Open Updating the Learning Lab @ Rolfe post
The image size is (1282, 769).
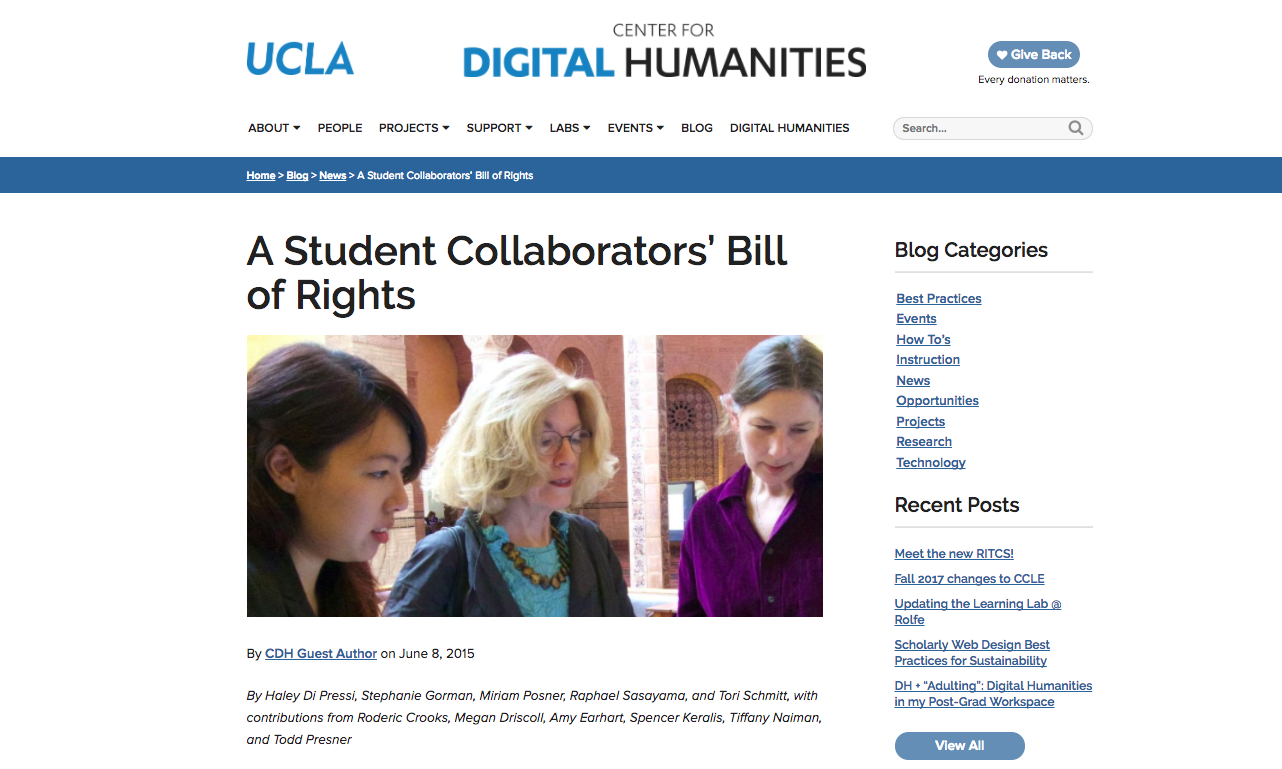coord(978,612)
